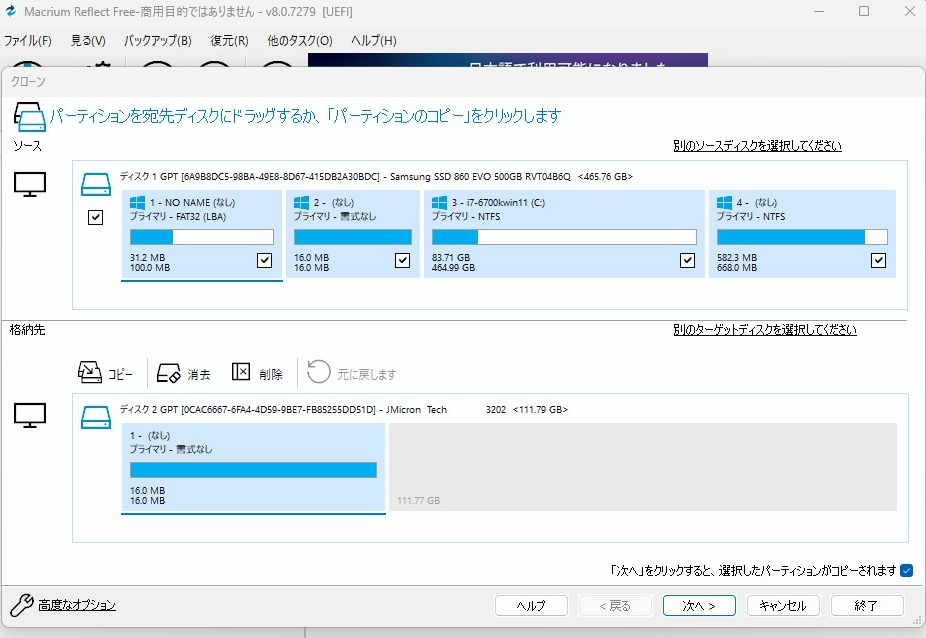Toggle the select-all checkbox for ディスク 1
Image resolution: width=926 pixels, height=638 pixels.
pyautogui.click(x=96, y=217)
